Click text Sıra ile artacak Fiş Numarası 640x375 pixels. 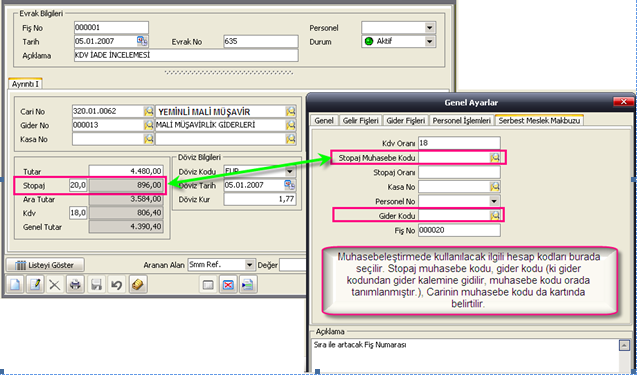[360, 345]
